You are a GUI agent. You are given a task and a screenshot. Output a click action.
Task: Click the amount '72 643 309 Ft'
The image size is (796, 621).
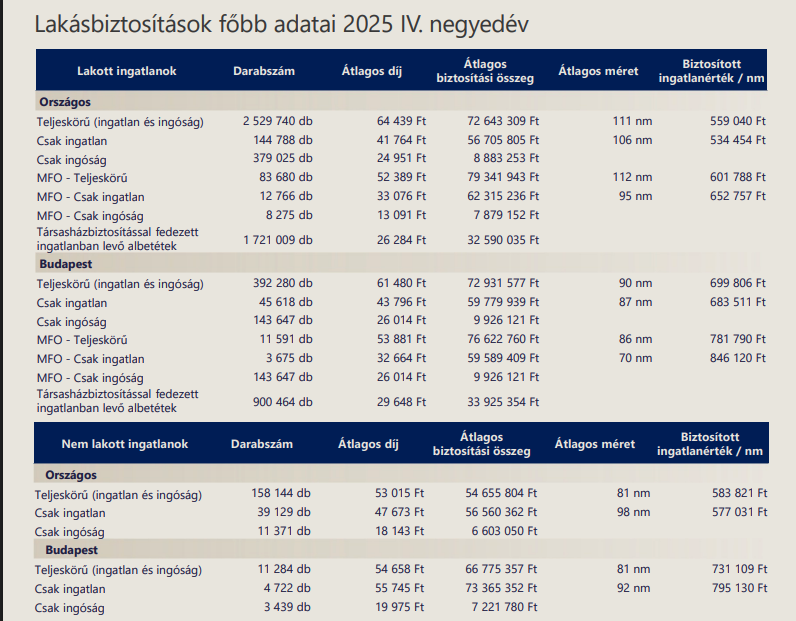click(x=503, y=121)
